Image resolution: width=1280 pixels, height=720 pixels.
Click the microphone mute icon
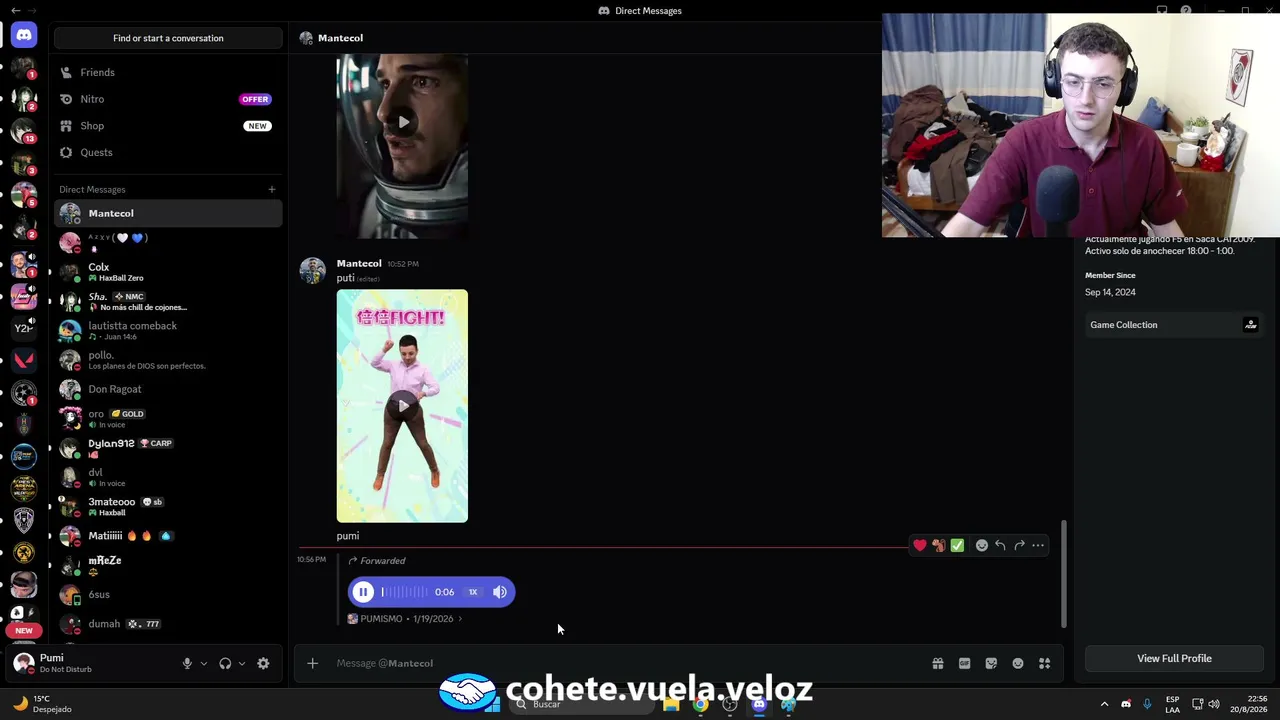[187, 663]
